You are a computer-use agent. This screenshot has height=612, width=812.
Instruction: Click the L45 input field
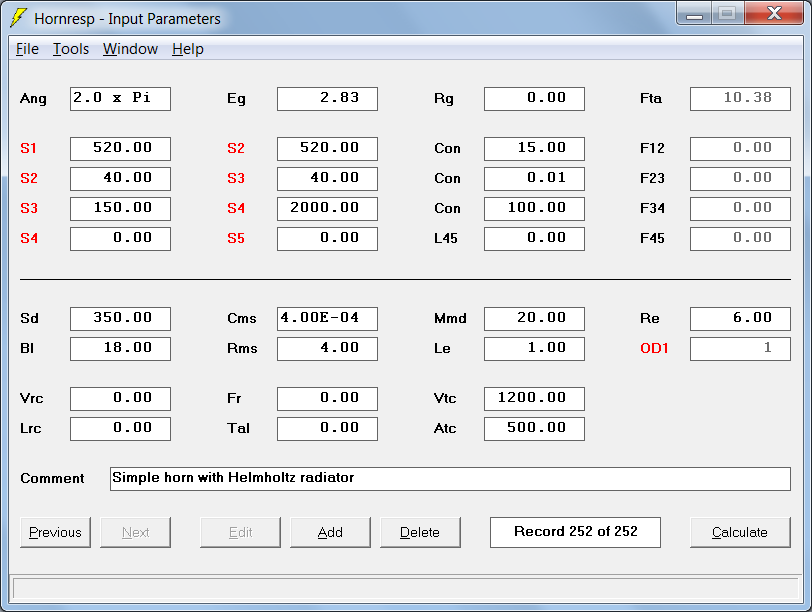[534, 239]
